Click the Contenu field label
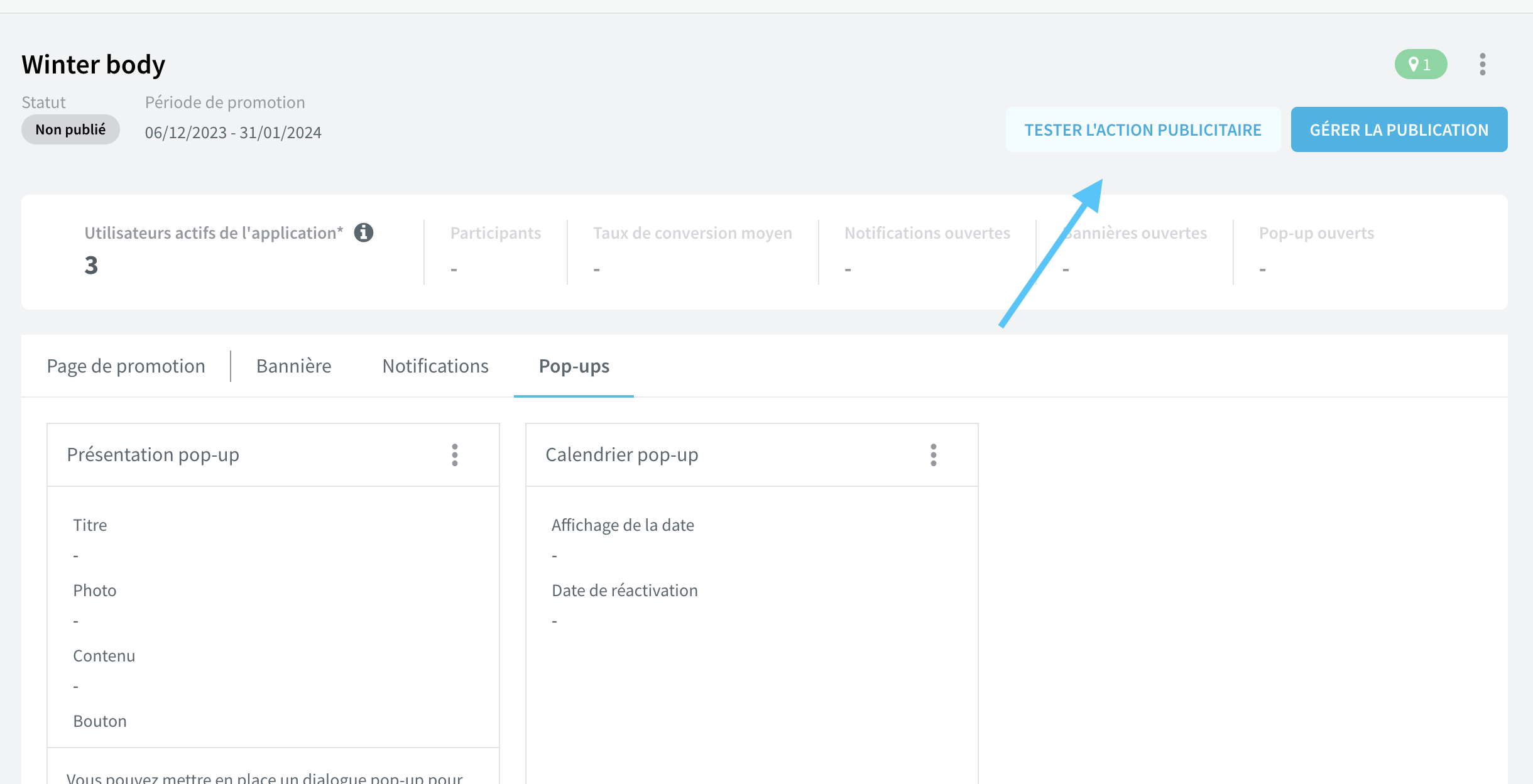The height and width of the screenshot is (784, 1533). click(104, 656)
